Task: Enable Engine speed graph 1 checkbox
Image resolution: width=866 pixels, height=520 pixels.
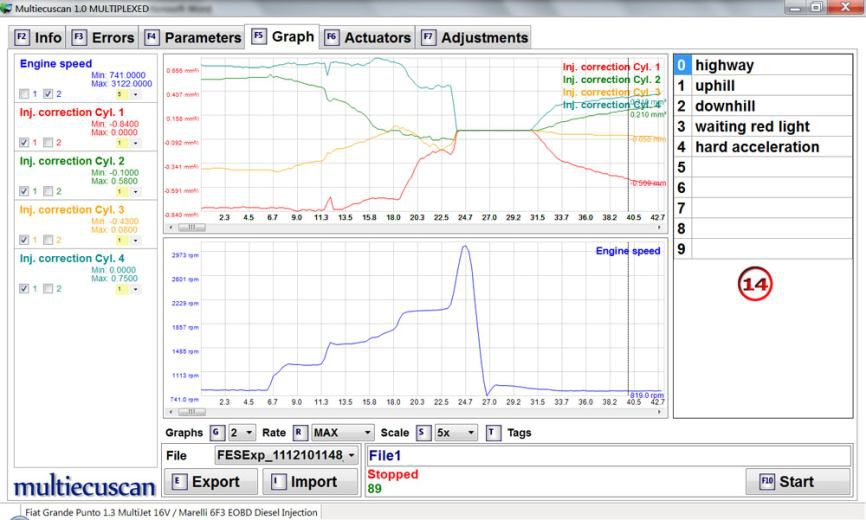Action: pyautogui.click(x=24, y=94)
